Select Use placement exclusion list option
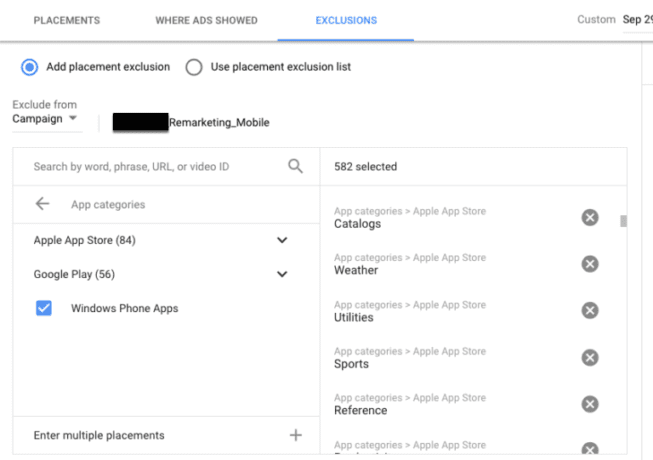The width and height of the screenshot is (653, 460). [194, 67]
